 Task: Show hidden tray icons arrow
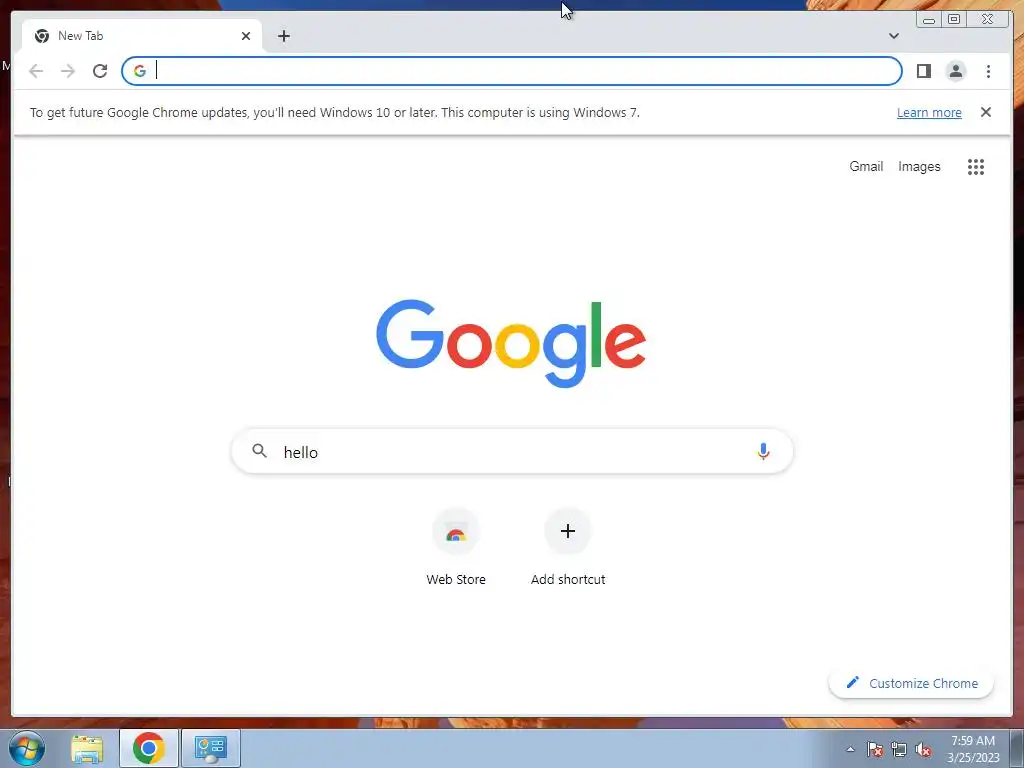pyautogui.click(x=850, y=749)
